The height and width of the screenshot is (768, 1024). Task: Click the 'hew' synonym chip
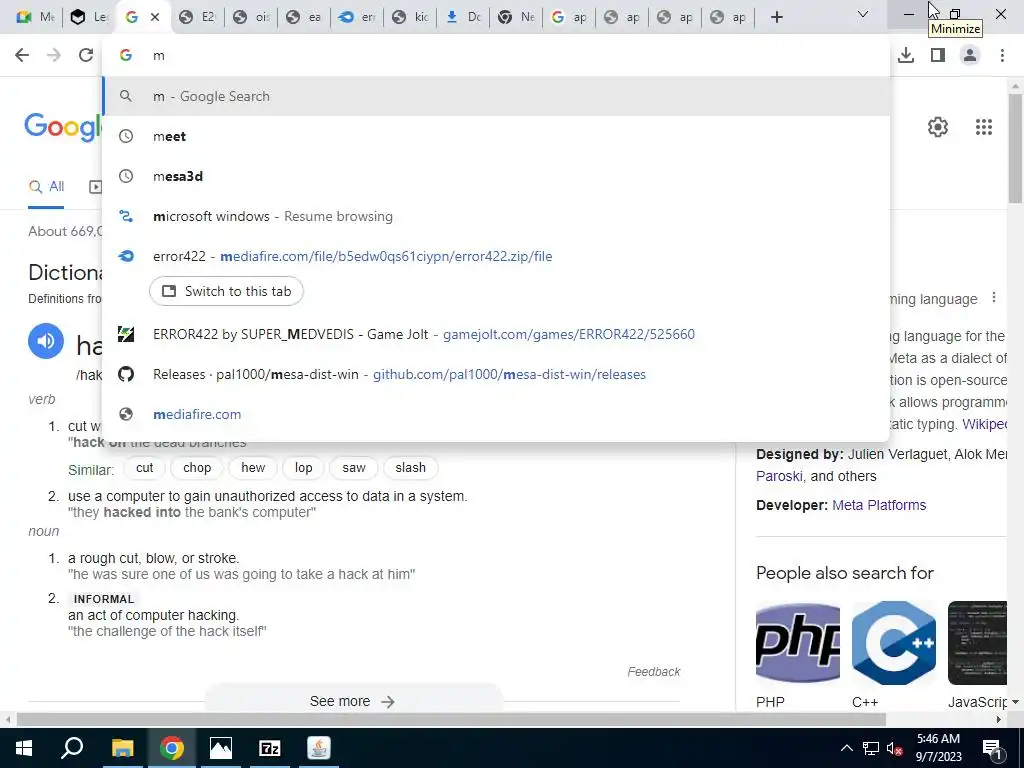coord(253,468)
